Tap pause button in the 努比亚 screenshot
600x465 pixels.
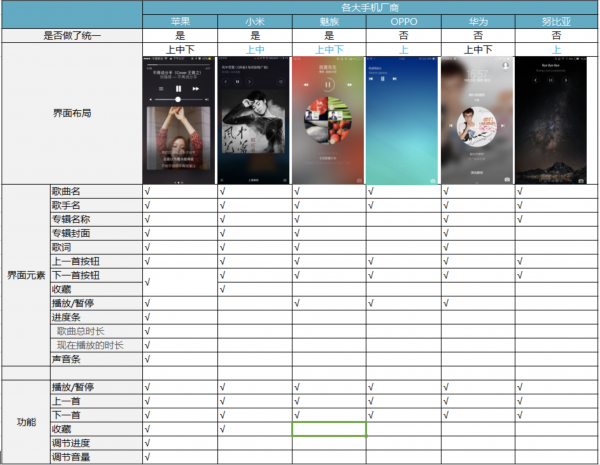tap(550, 80)
